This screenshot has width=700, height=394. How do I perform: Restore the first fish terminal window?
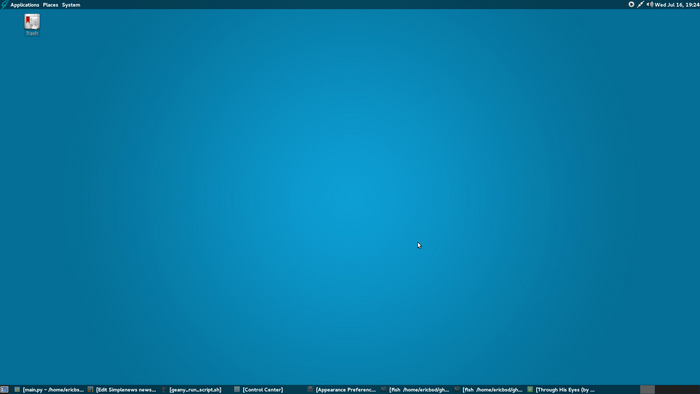415,390
